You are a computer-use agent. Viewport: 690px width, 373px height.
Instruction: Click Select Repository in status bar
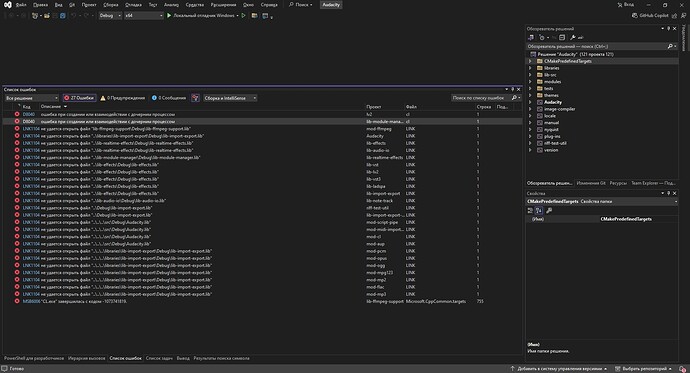point(644,369)
